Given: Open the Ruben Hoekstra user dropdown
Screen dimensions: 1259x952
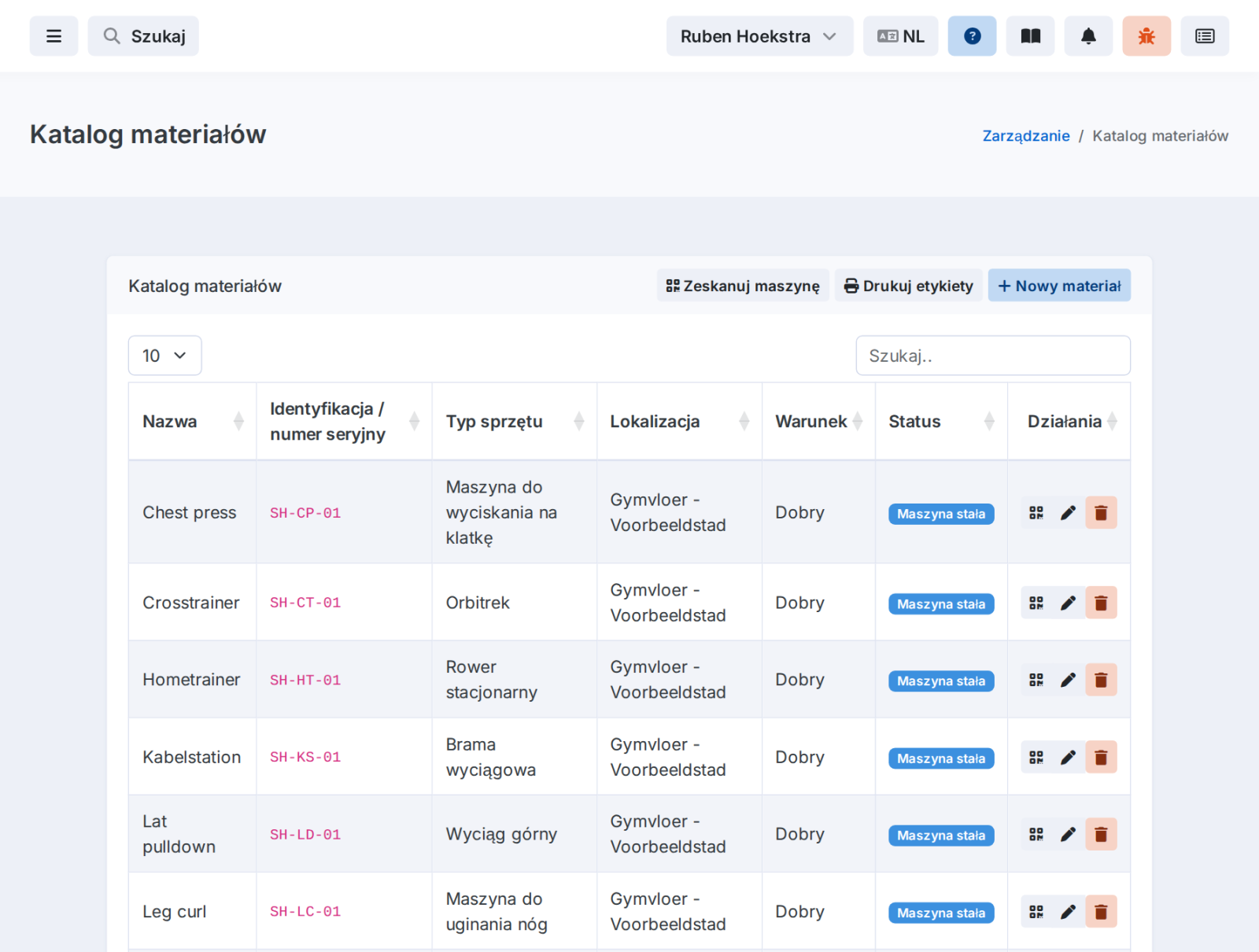Looking at the screenshot, I should [x=759, y=36].
